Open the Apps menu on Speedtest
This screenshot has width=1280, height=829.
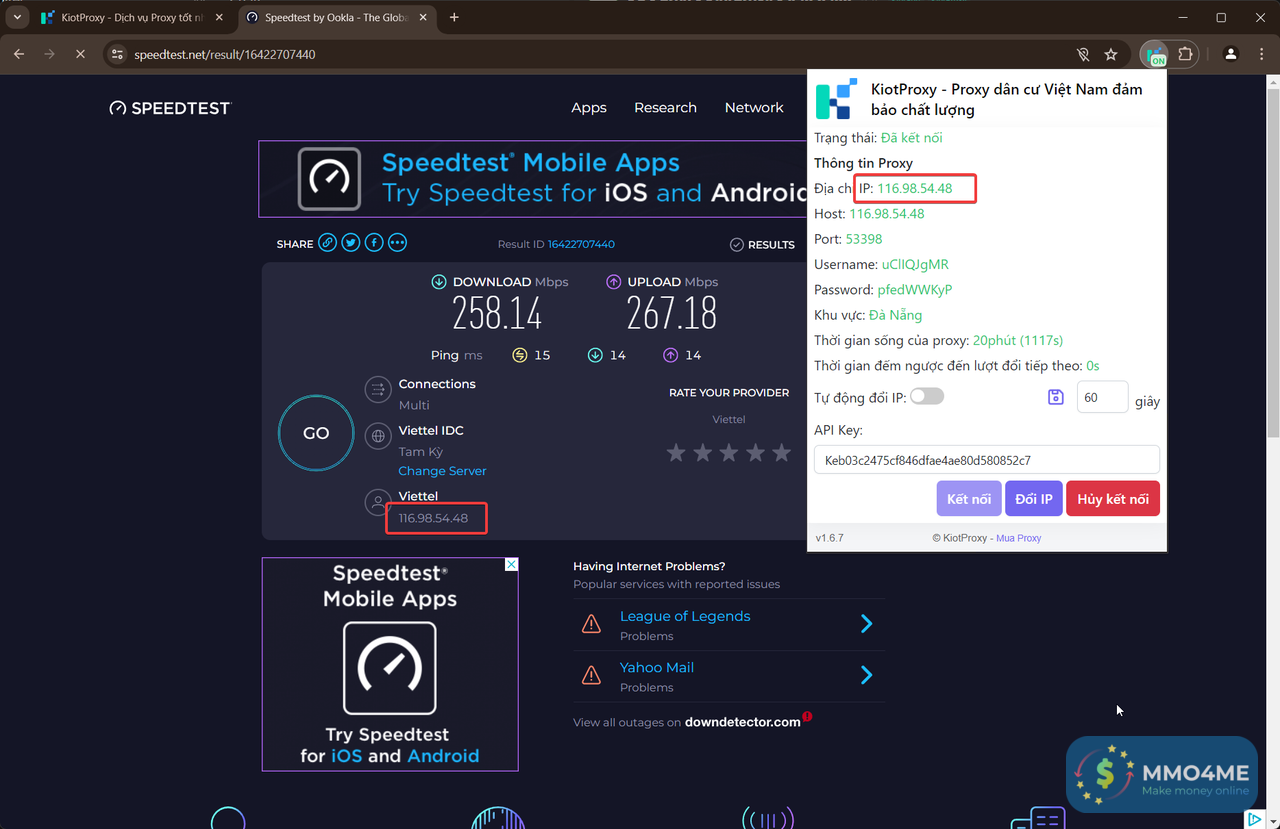[x=589, y=108]
